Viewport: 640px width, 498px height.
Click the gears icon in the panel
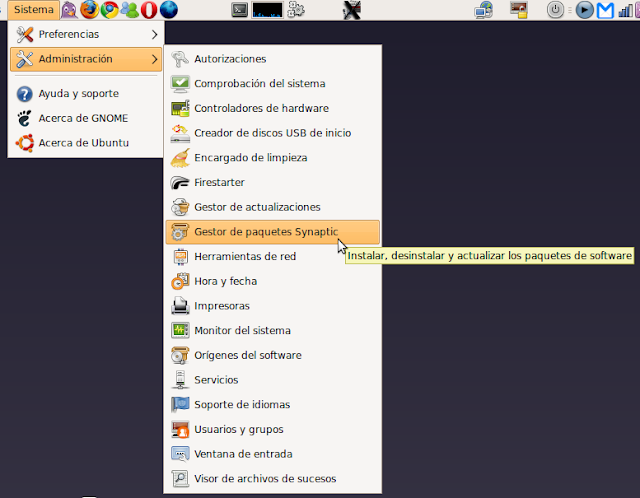click(296, 10)
